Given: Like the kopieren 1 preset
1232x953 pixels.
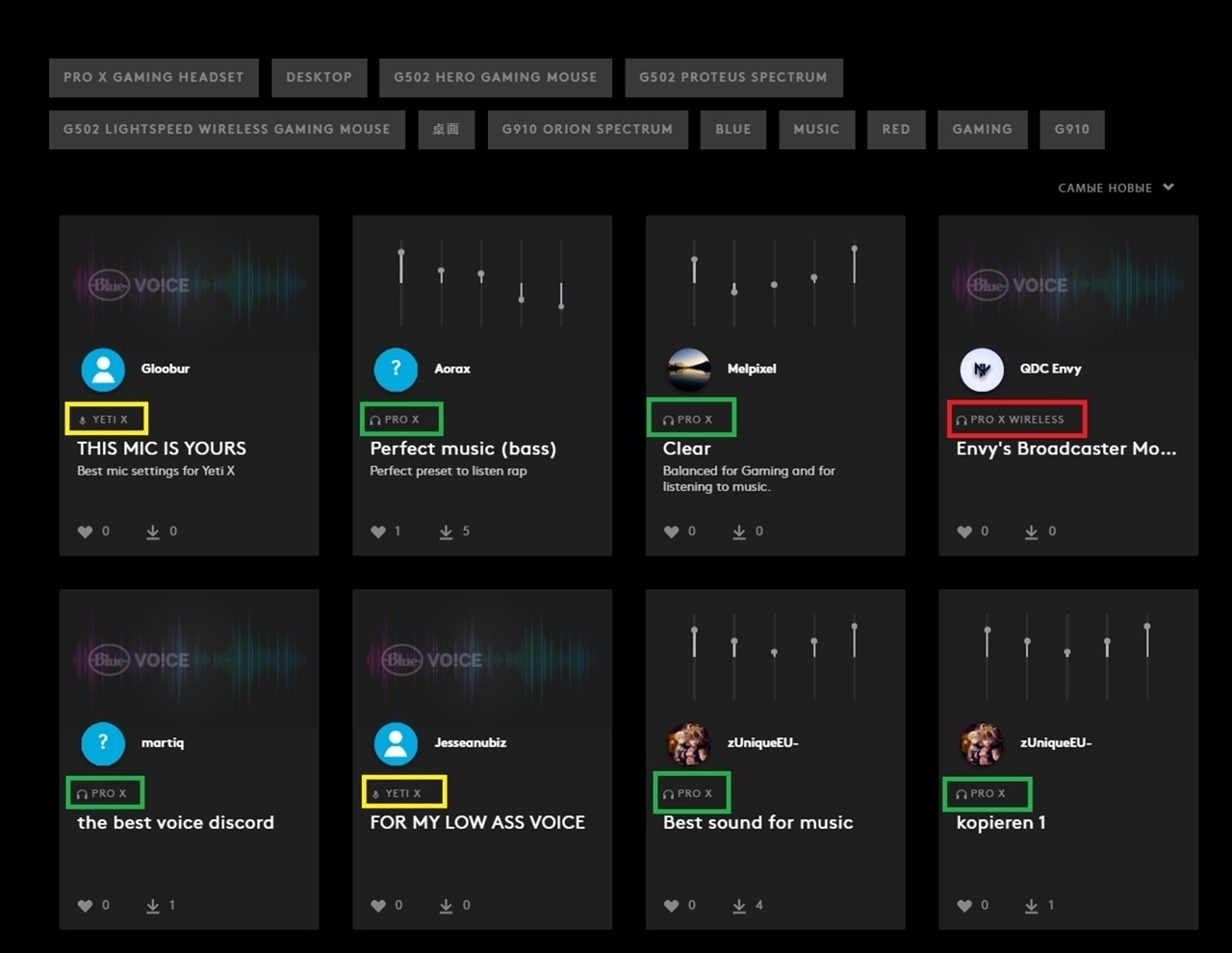Looking at the screenshot, I should click(964, 906).
